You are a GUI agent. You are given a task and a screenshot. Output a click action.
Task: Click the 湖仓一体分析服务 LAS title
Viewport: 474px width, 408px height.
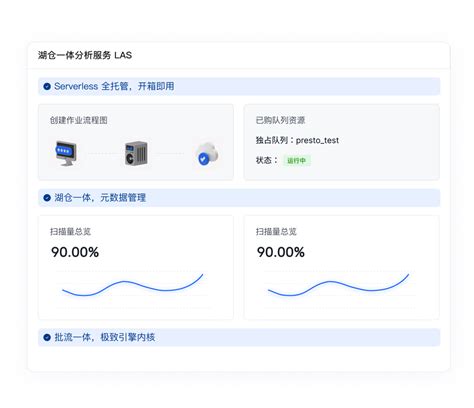pyautogui.click(x=85, y=55)
